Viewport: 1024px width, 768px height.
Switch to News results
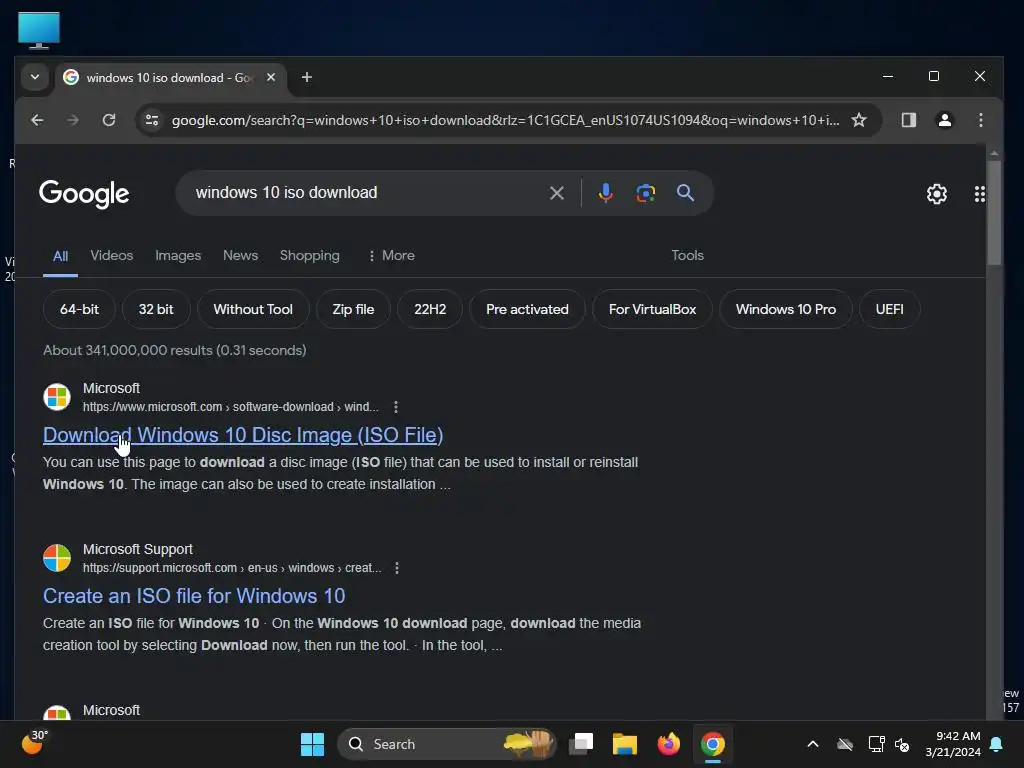[240, 255]
